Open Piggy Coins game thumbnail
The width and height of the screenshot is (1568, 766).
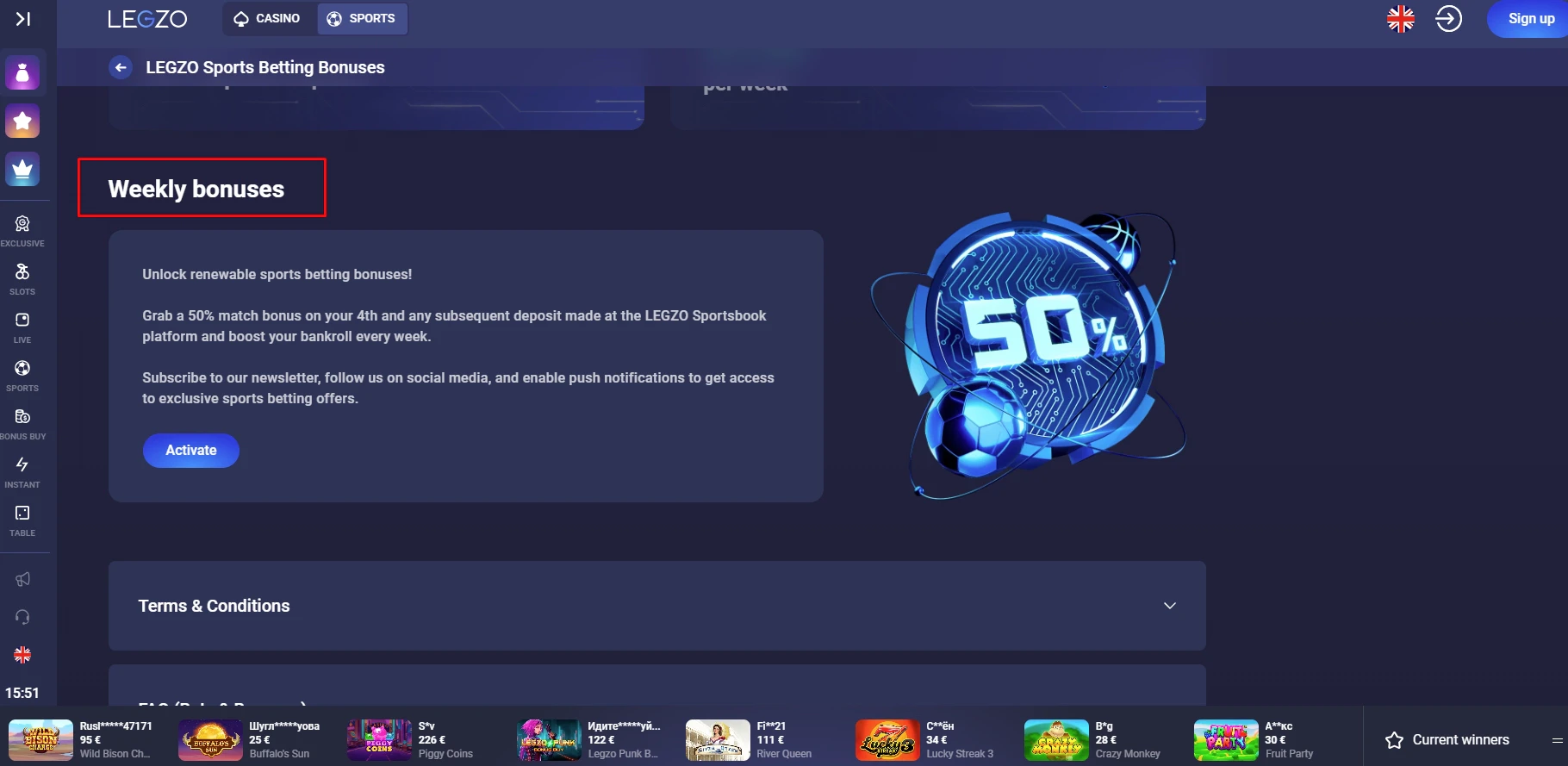tap(379, 740)
